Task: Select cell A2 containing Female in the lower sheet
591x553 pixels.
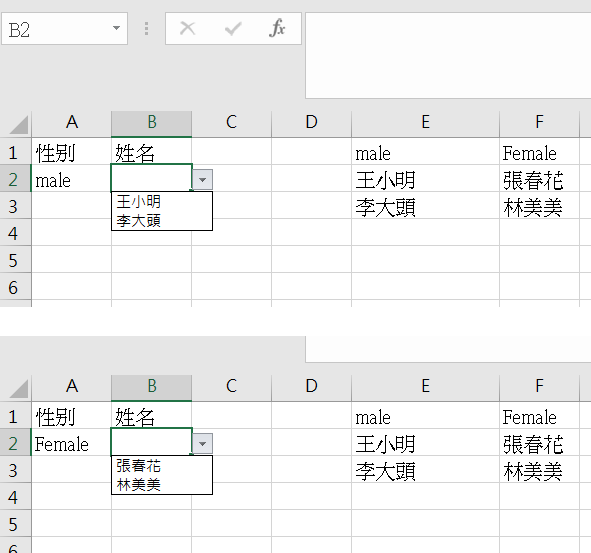Action: point(71,444)
